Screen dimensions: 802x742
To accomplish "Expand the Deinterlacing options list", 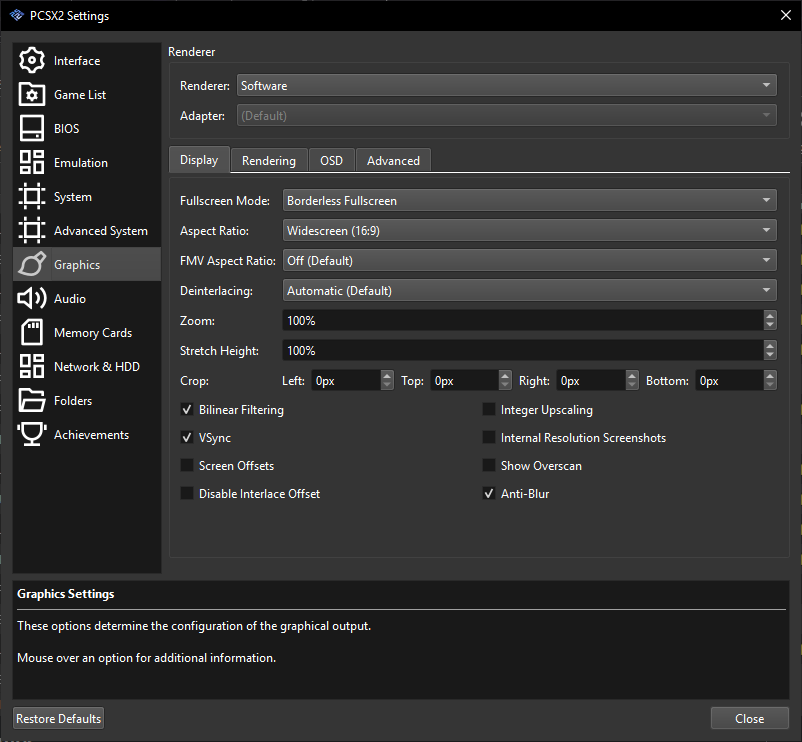I will pos(530,290).
